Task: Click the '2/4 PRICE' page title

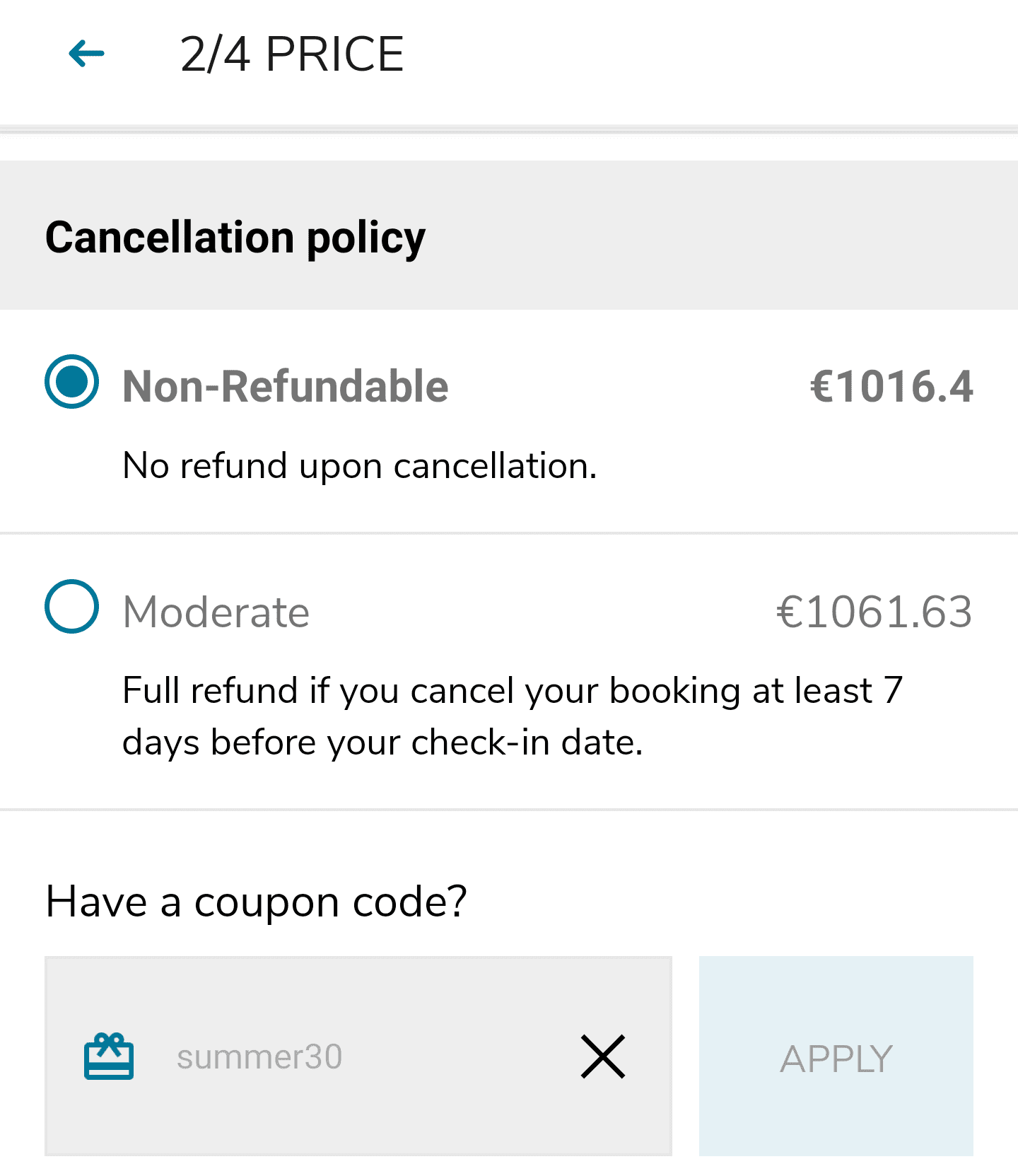Action: [x=292, y=54]
